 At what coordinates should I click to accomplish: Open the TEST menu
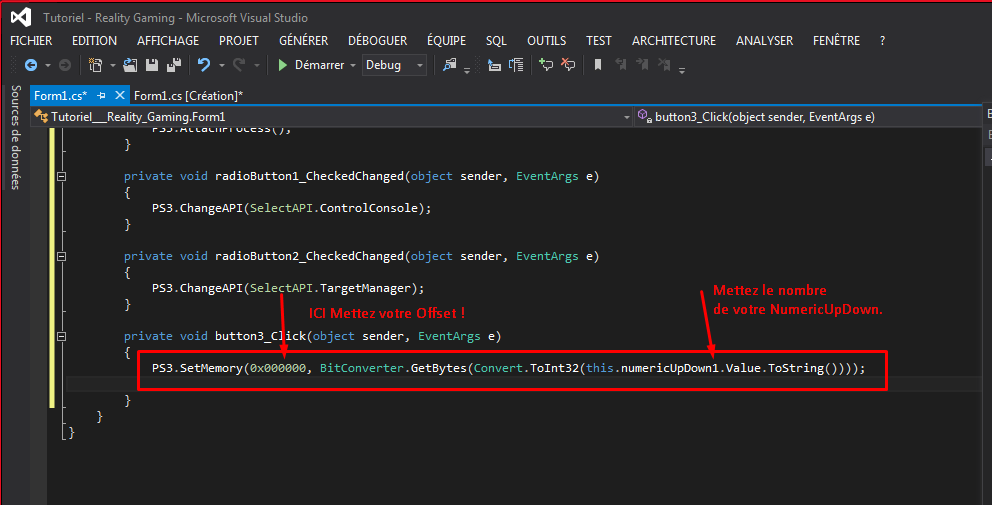coord(598,41)
